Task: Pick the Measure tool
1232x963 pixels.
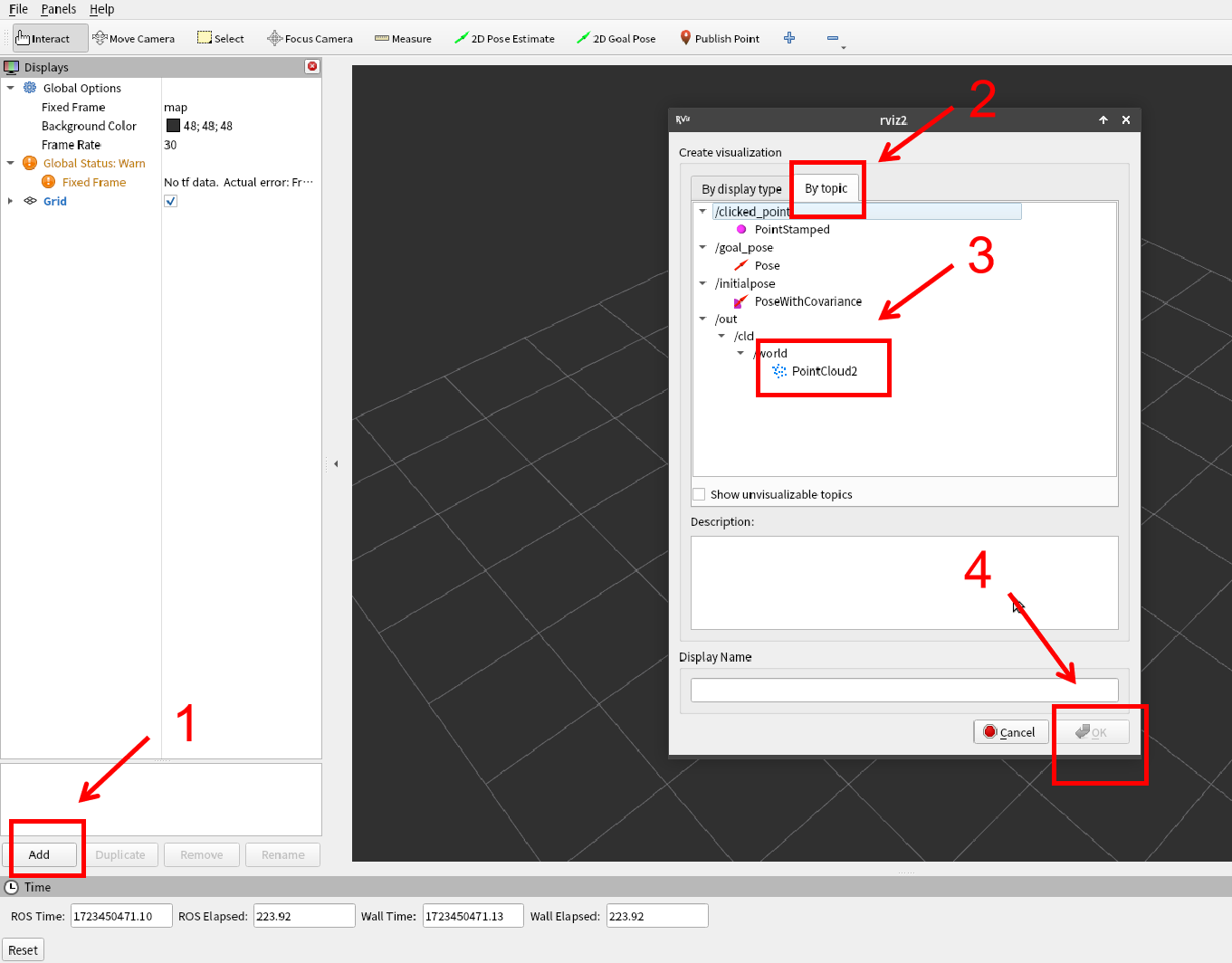Action: [x=403, y=39]
